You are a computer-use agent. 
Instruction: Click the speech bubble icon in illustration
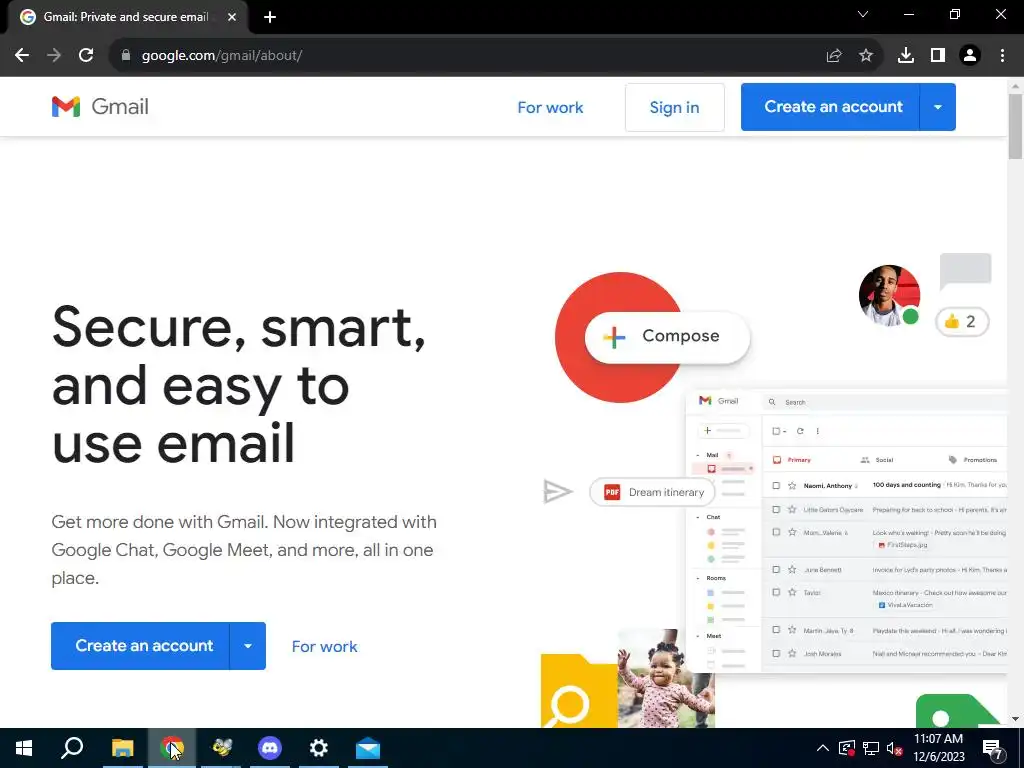click(965, 270)
